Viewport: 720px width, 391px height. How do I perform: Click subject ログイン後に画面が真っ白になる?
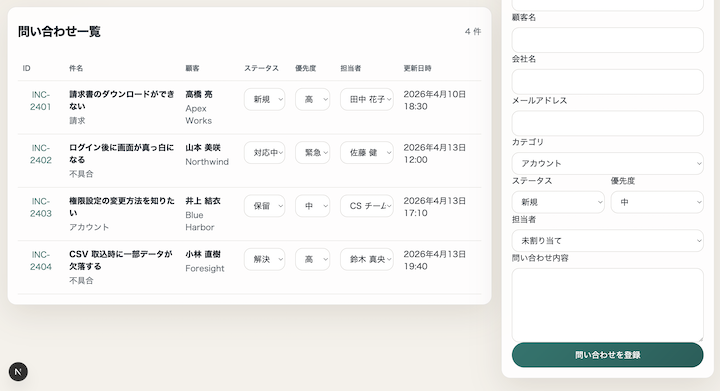pyautogui.click(x=122, y=153)
